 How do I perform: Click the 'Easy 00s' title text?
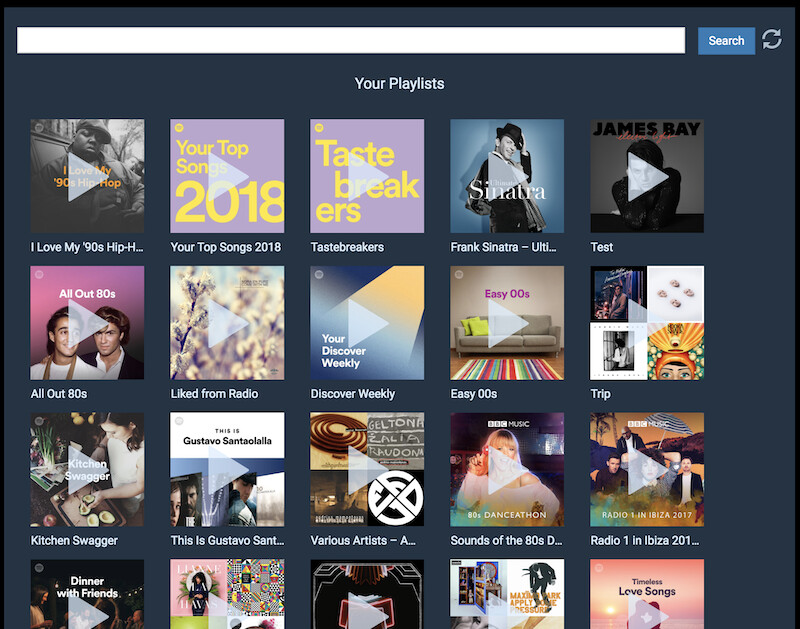click(x=473, y=394)
